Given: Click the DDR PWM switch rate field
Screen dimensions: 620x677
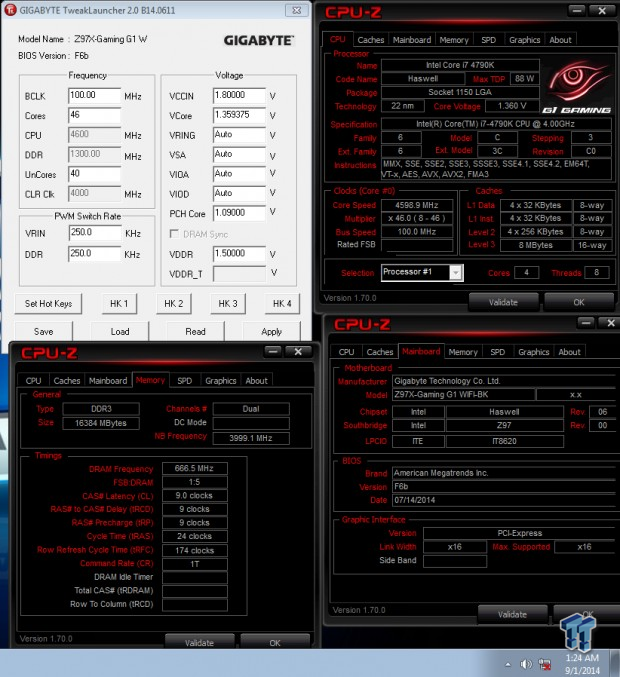Looking at the screenshot, I should pyautogui.click(x=95, y=254).
